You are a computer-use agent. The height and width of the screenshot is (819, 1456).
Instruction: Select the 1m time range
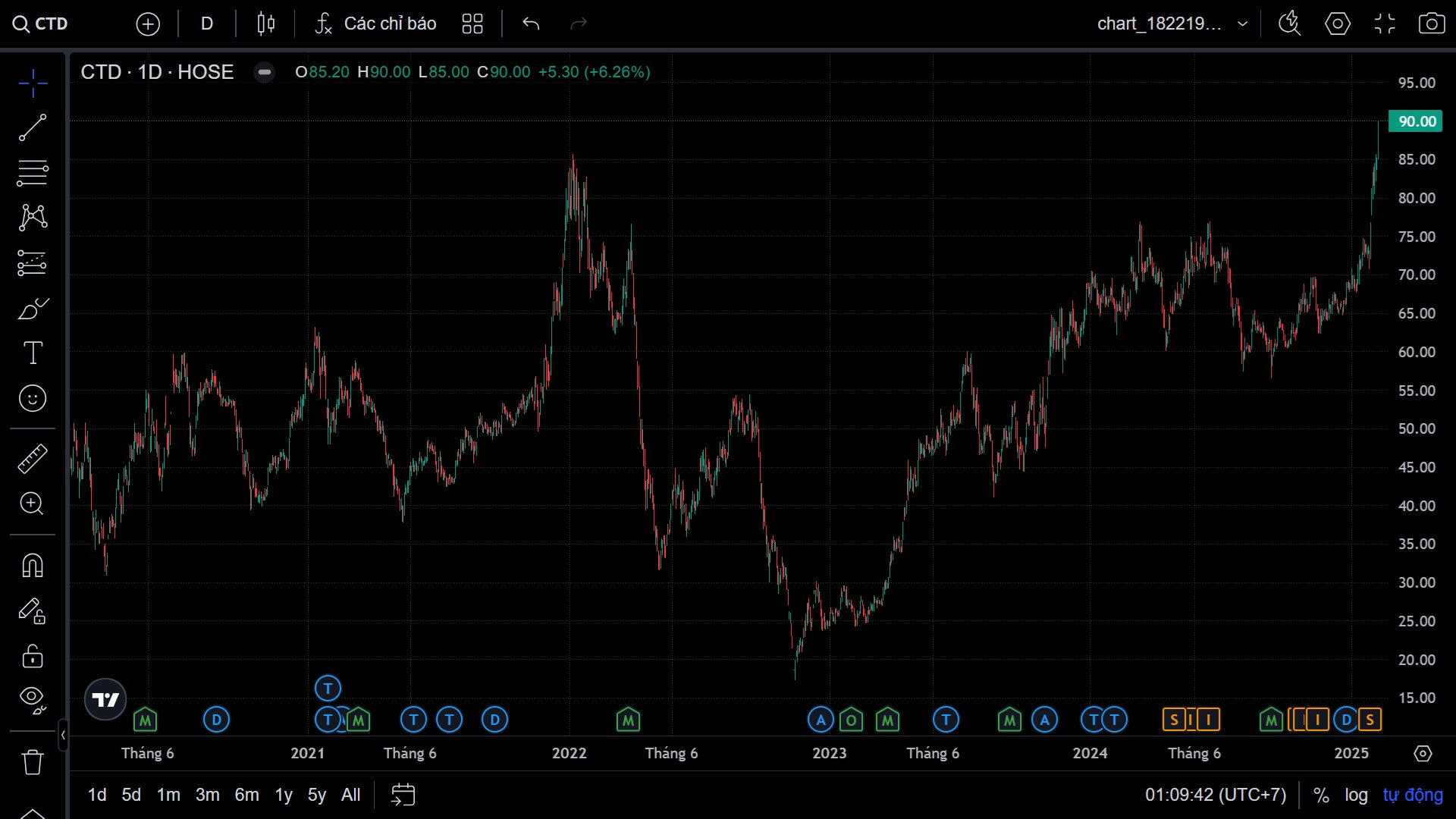point(168,795)
